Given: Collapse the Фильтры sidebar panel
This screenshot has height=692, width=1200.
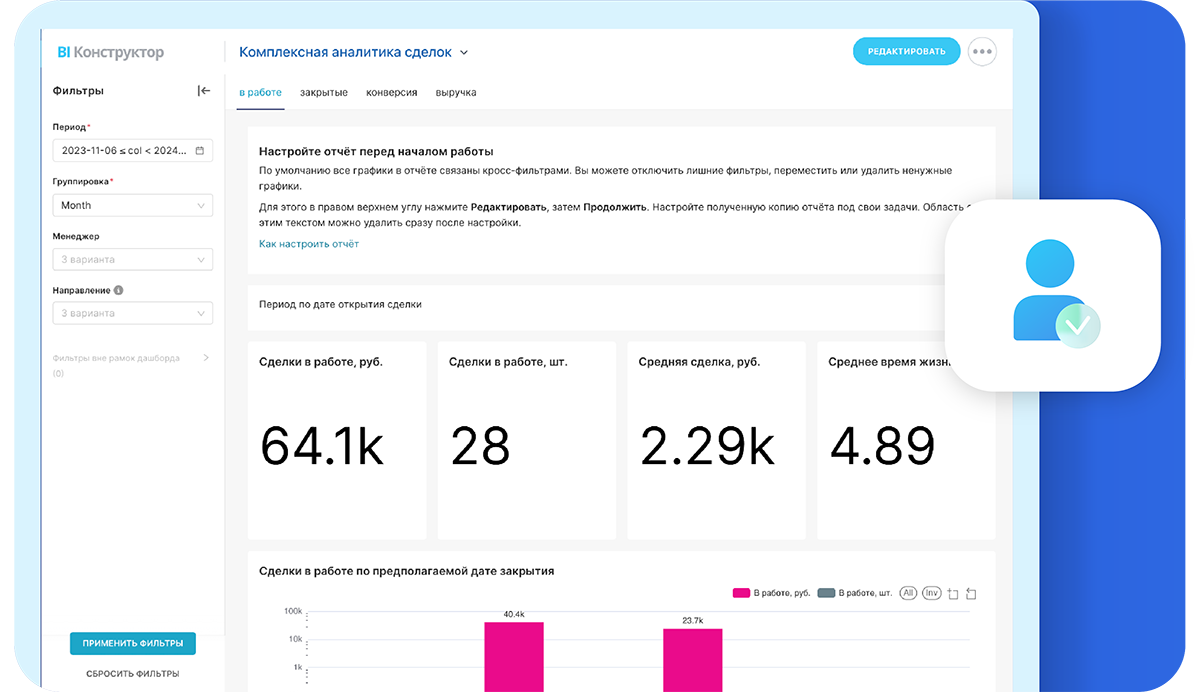Looking at the screenshot, I should click(x=203, y=90).
